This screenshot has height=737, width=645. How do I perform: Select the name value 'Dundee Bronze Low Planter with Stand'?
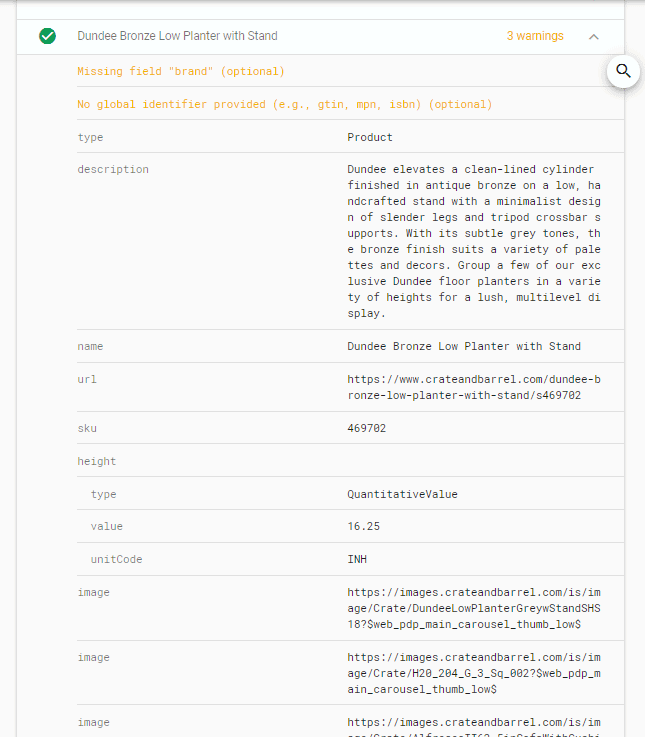coord(464,346)
